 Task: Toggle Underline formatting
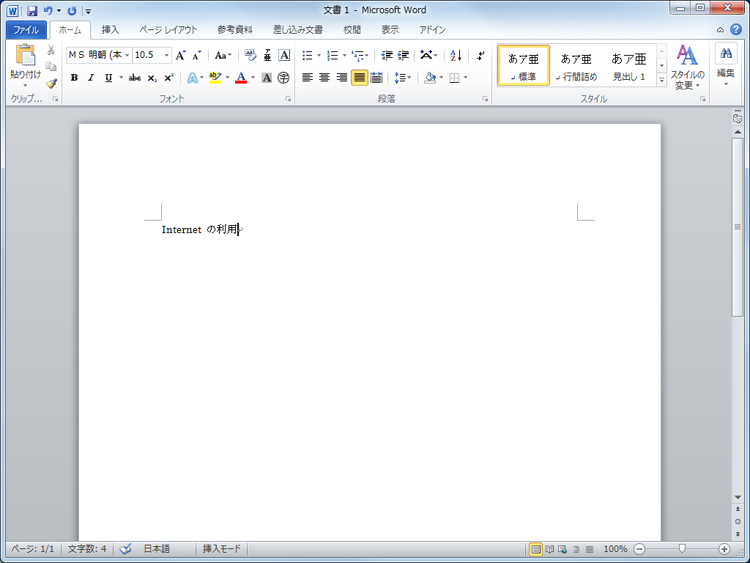[109, 77]
